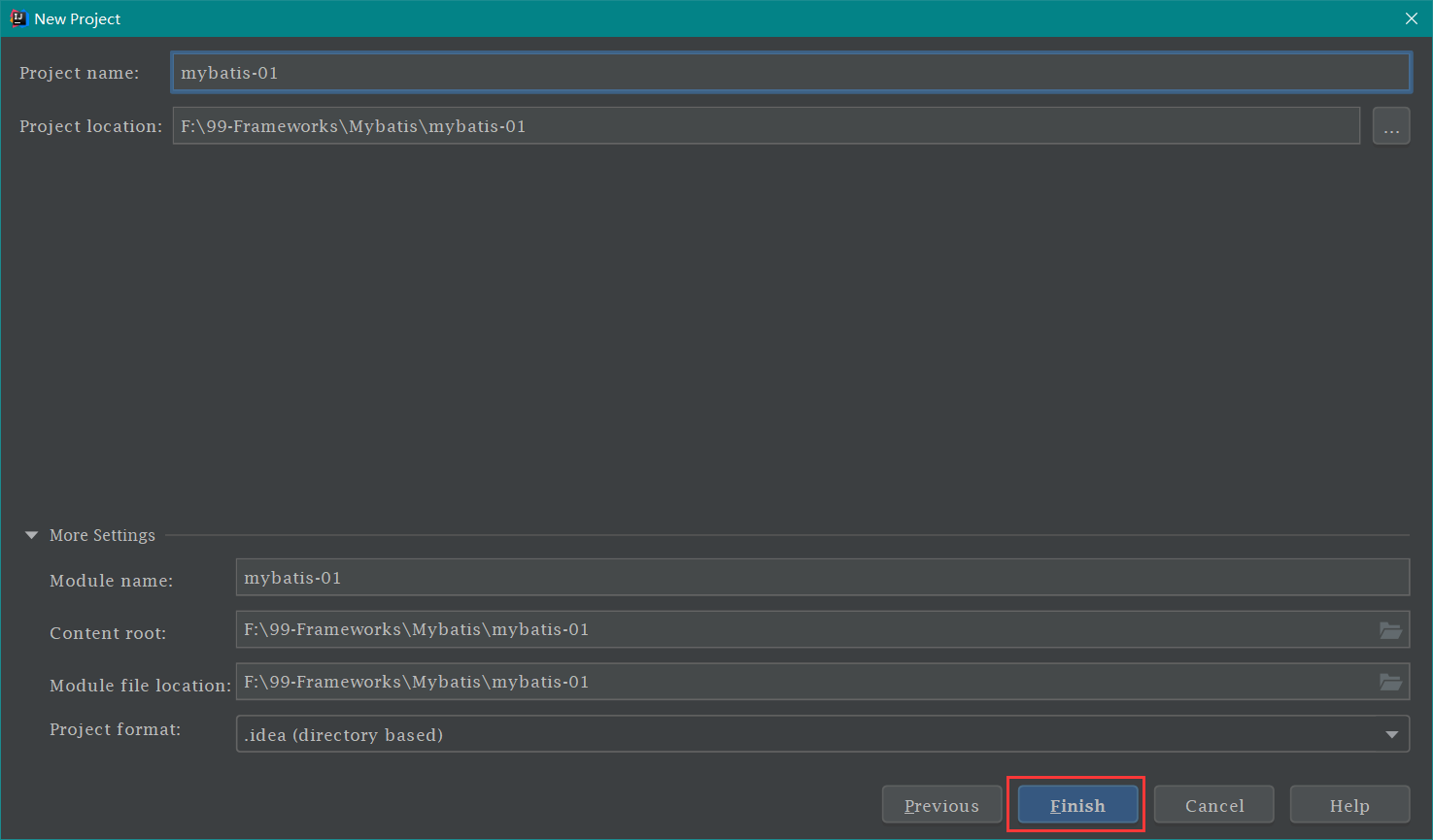This screenshot has width=1433, height=840.
Task: Open Help for this dialog
Action: point(1348,805)
